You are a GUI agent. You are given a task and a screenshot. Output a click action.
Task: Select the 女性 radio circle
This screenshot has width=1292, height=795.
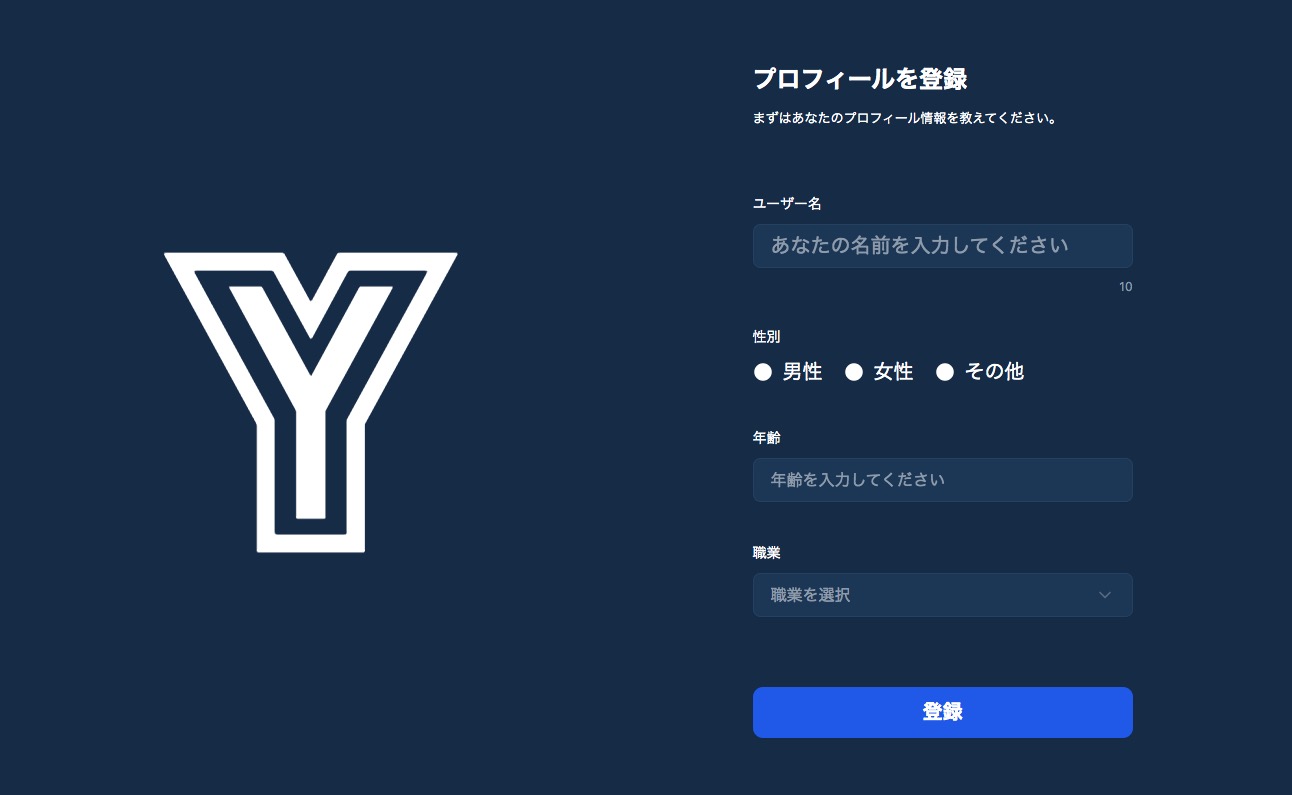coord(854,372)
